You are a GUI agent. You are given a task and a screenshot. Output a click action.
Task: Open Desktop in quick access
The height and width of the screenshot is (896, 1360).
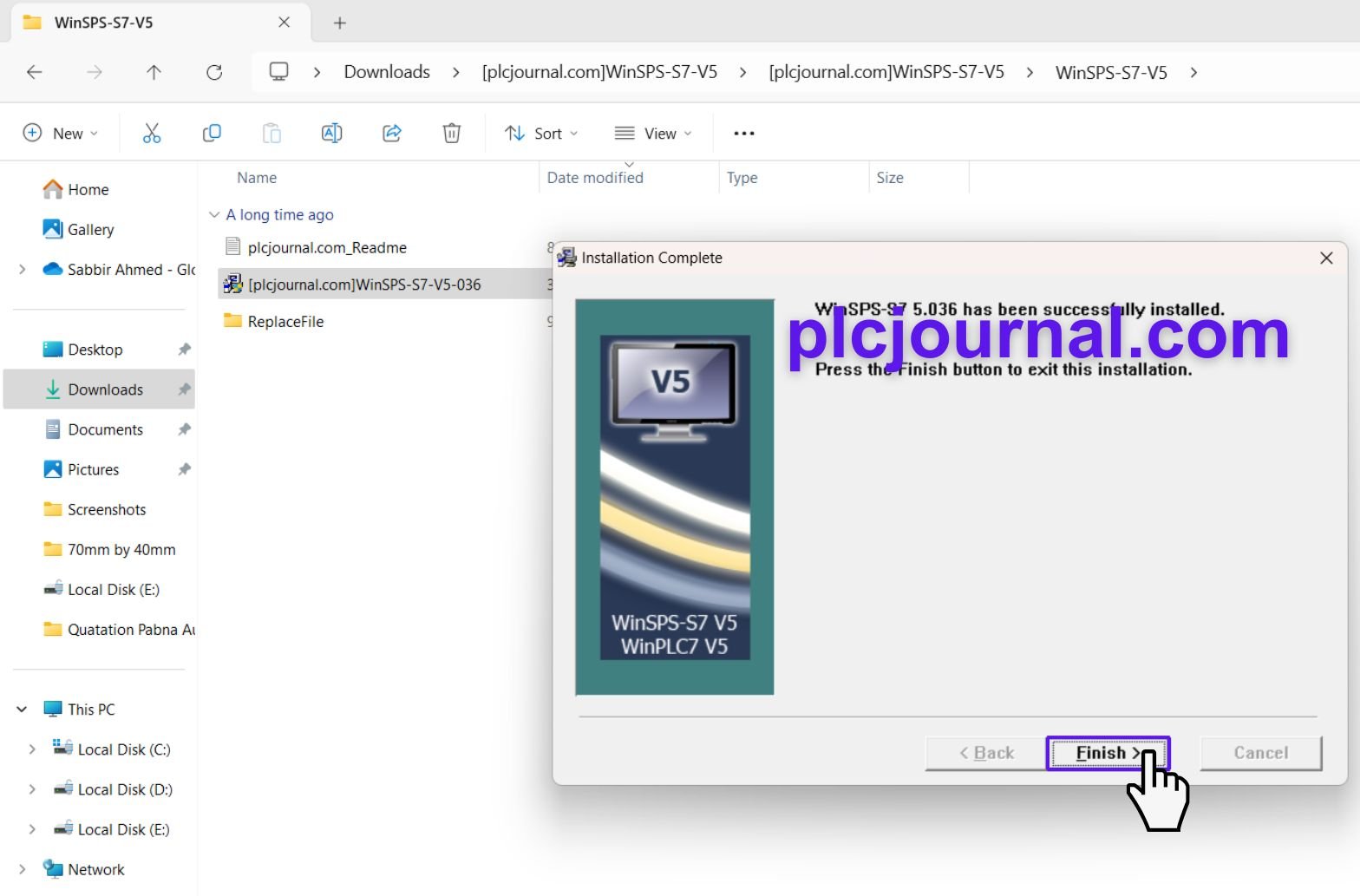pyautogui.click(x=95, y=349)
